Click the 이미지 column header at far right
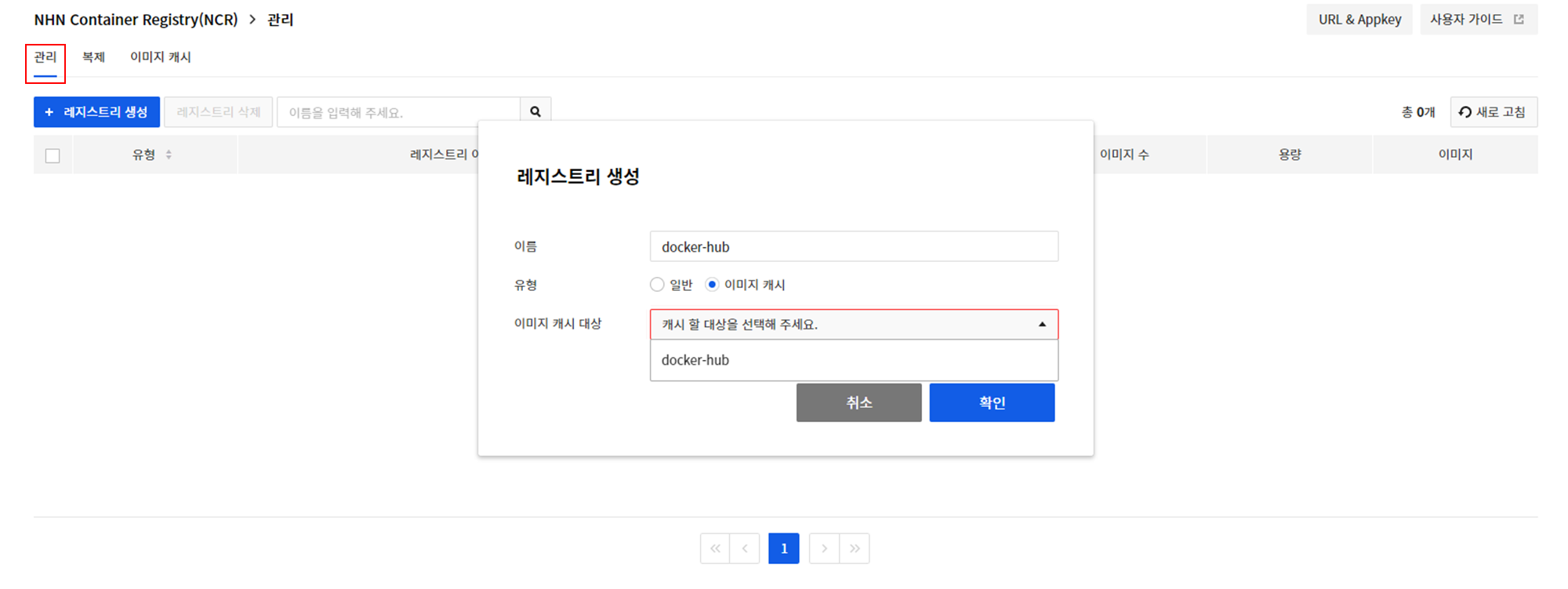Screen dimensions: 1568x589 (1455, 155)
